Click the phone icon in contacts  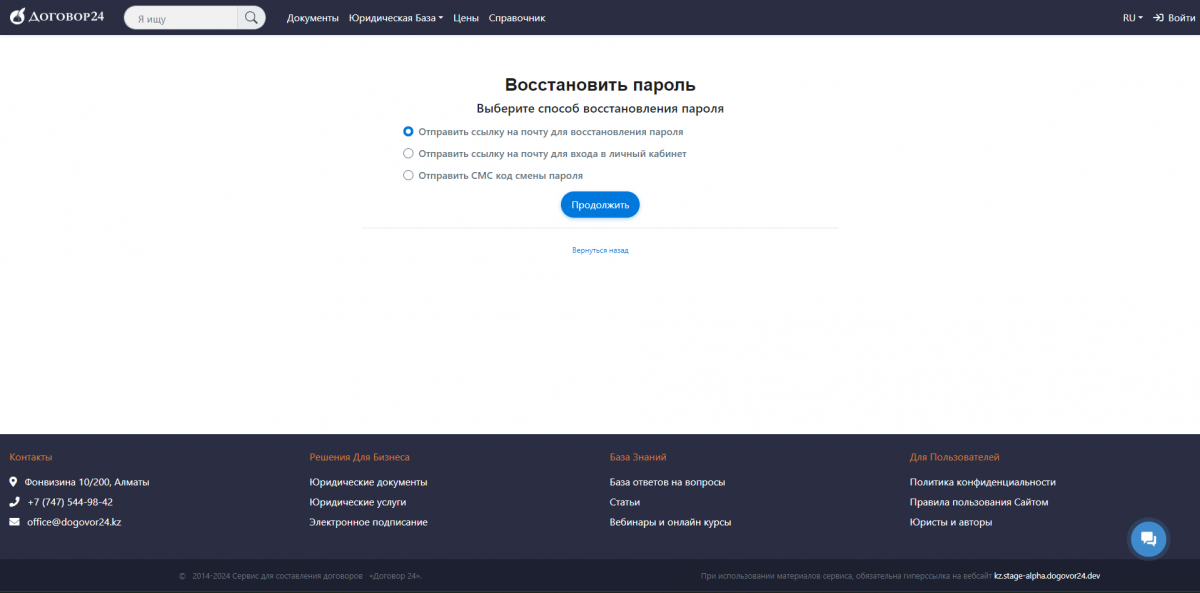click(x=14, y=502)
